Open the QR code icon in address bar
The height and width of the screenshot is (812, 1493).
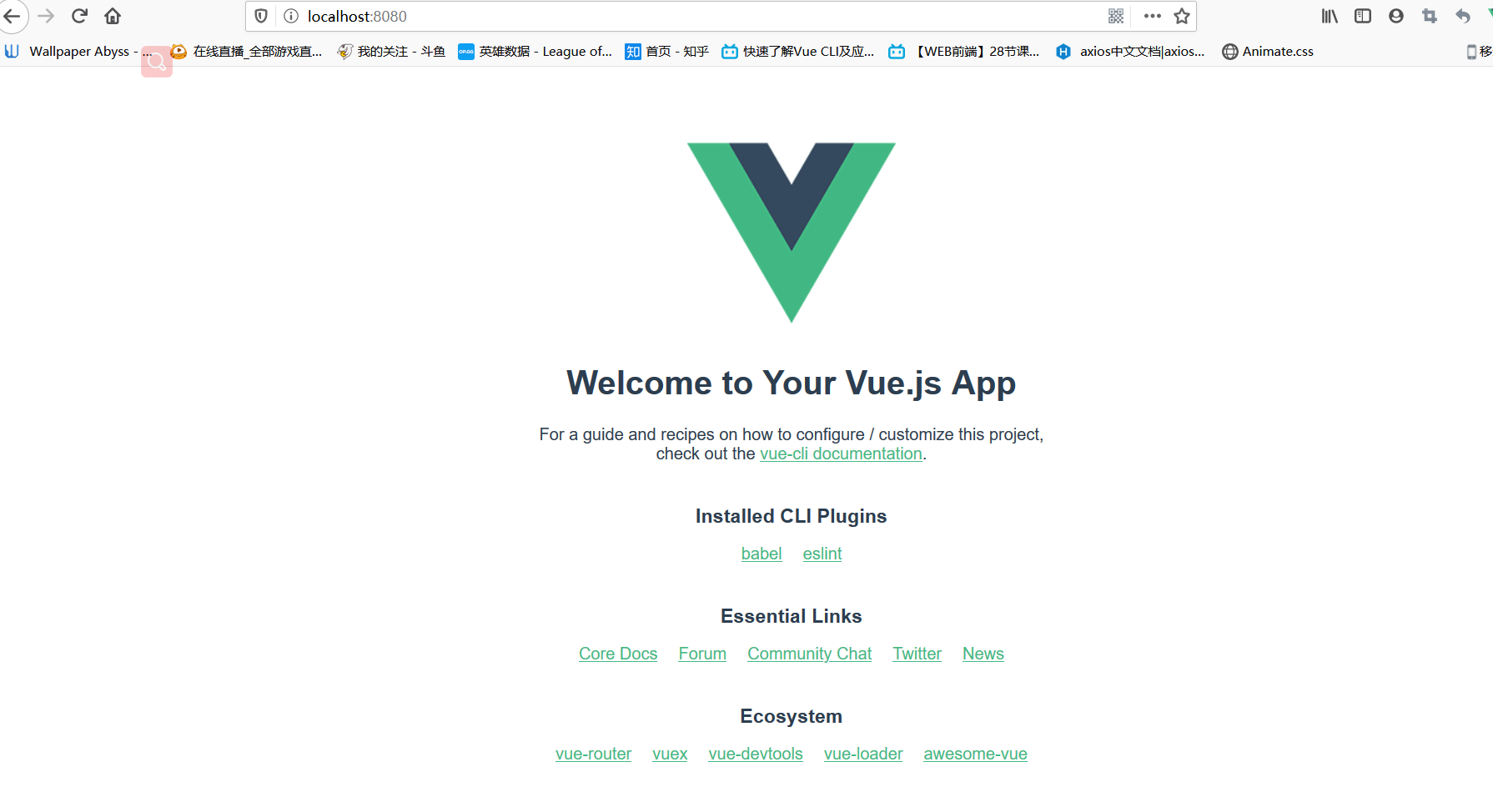1116,16
